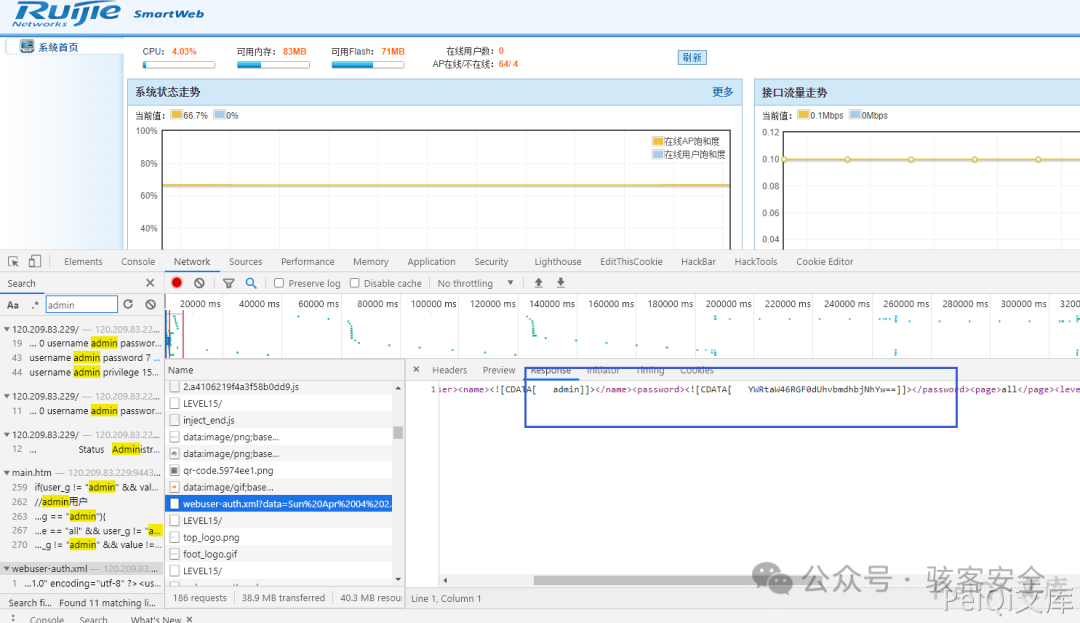Viewport: 1080px width, 623px height.
Task: Open the Application tab
Action: coord(431,262)
